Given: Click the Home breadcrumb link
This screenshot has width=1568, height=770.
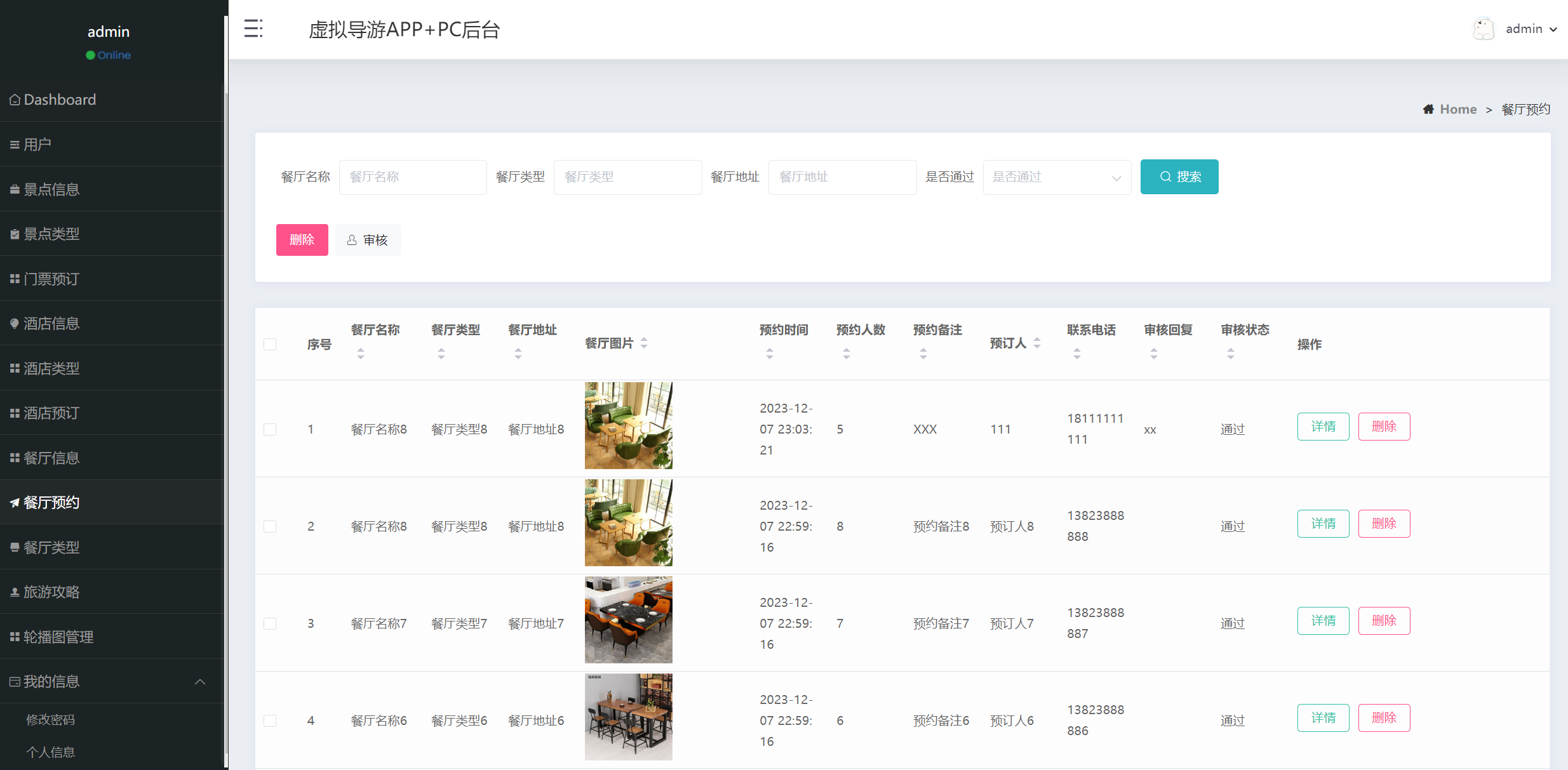Looking at the screenshot, I should [1457, 109].
